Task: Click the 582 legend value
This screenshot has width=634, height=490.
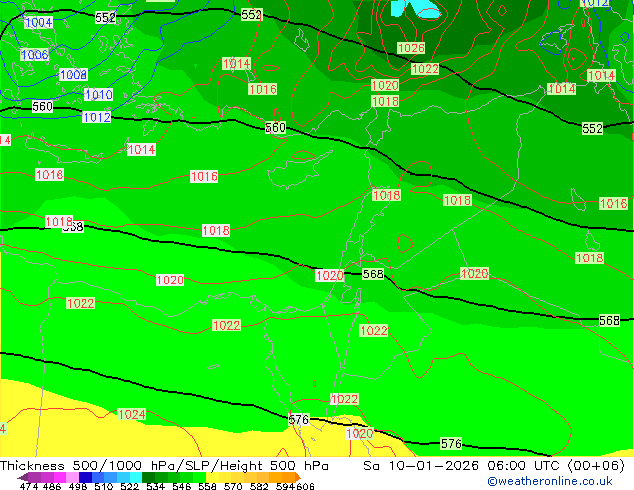Action: [259, 486]
